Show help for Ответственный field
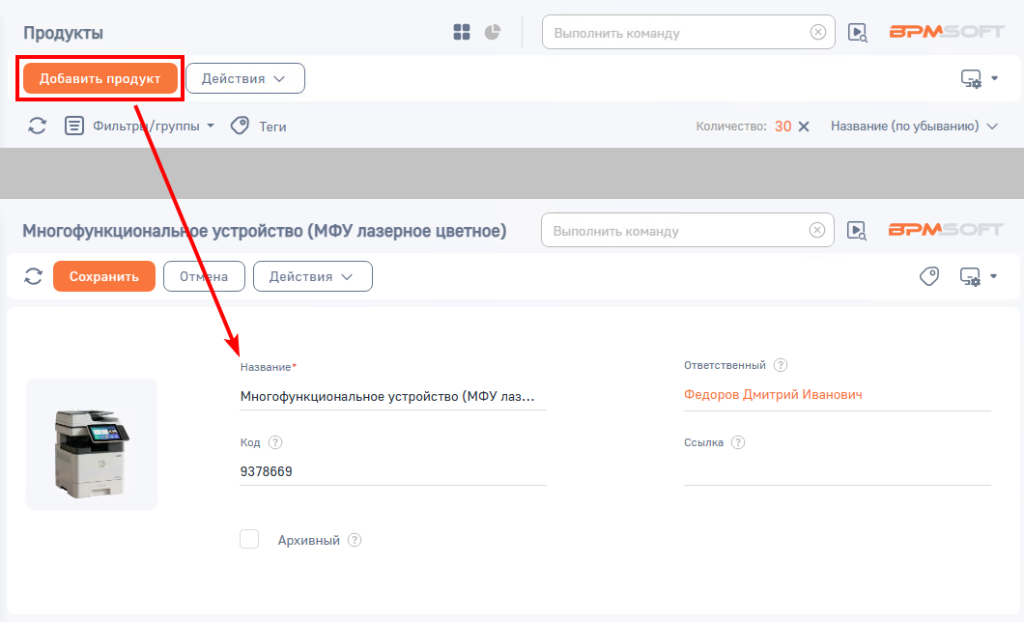Image resolution: width=1024 pixels, height=622 pixels. click(x=780, y=365)
